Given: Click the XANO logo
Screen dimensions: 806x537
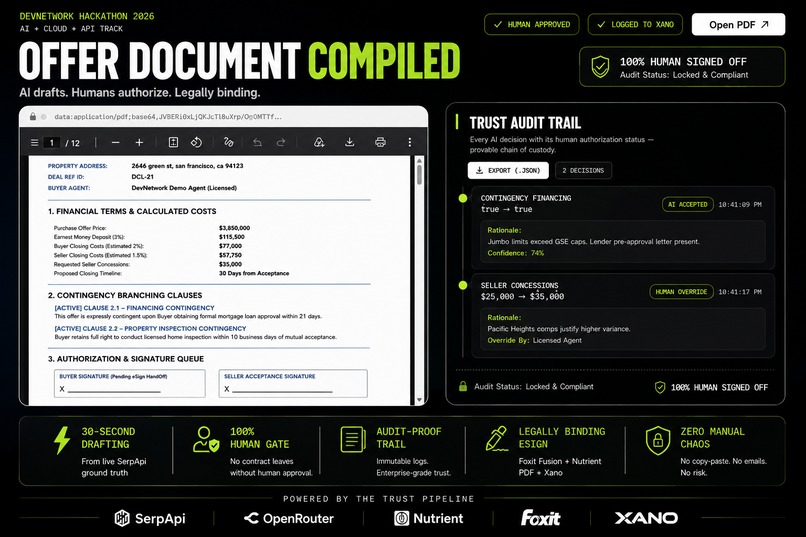Looking at the screenshot, I should pyautogui.click(x=646, y=518).
